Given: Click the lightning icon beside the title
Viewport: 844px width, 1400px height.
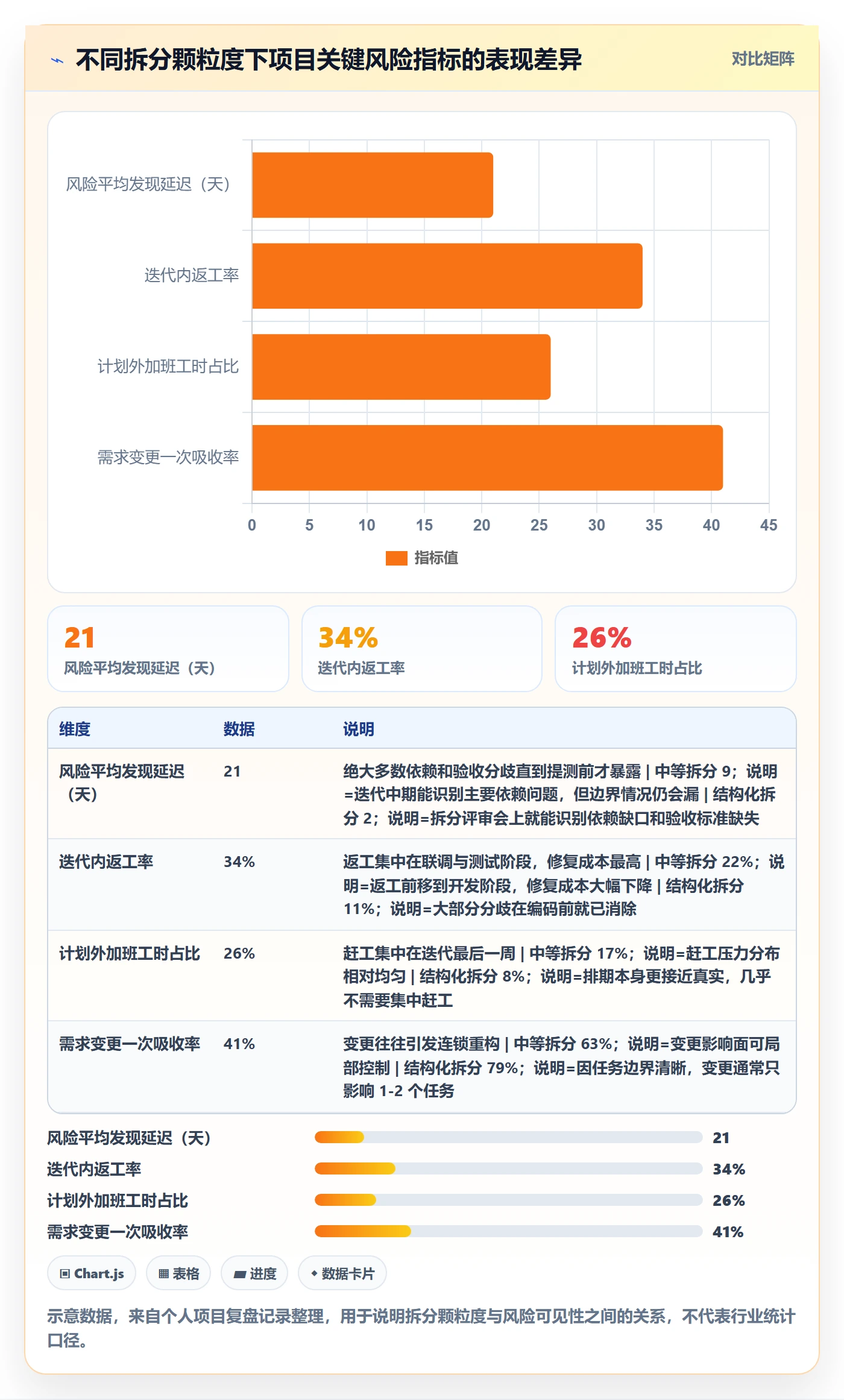Looking at the screenshot, I should [57, 60].
